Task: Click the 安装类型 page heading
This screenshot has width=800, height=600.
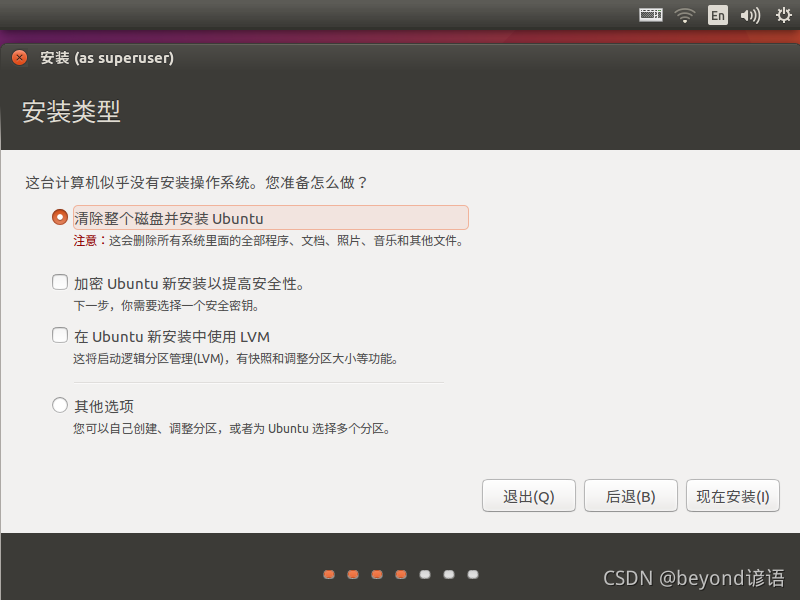Action: click(71, 111)
